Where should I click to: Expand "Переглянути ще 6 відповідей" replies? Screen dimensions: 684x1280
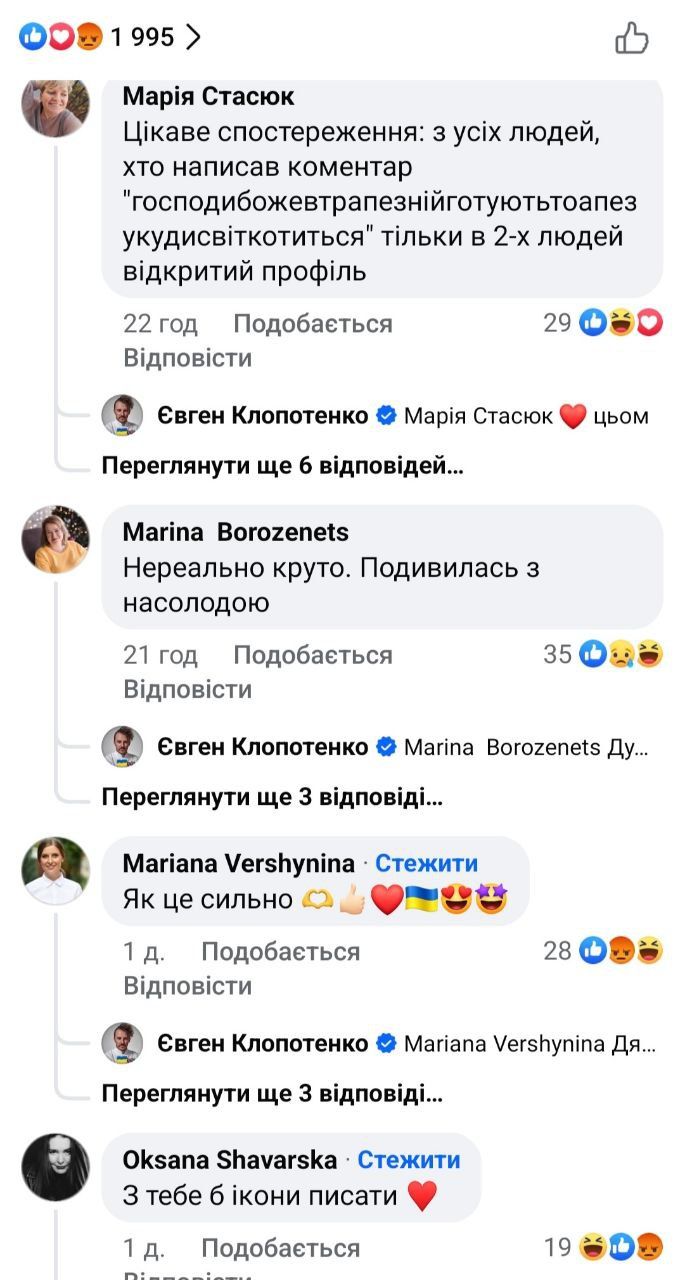click(282, 466)
